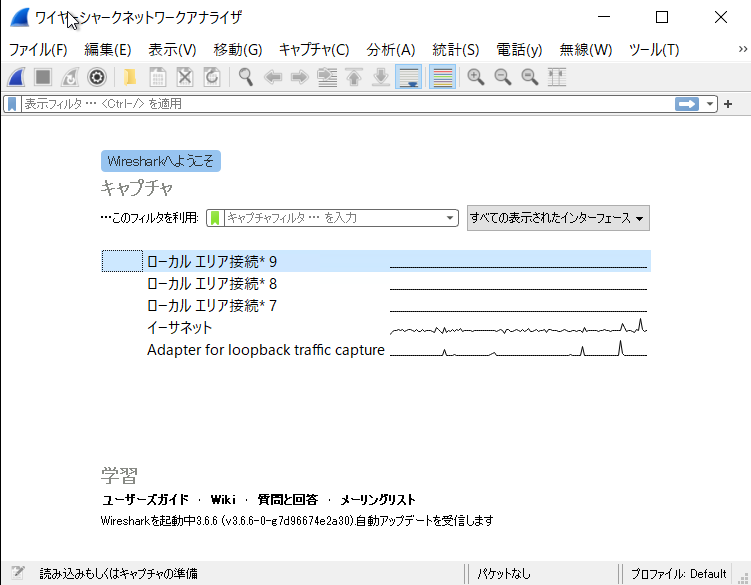Open the キャプチャ(C) menu
Screen dimensions: 751x585
point(314,49)
